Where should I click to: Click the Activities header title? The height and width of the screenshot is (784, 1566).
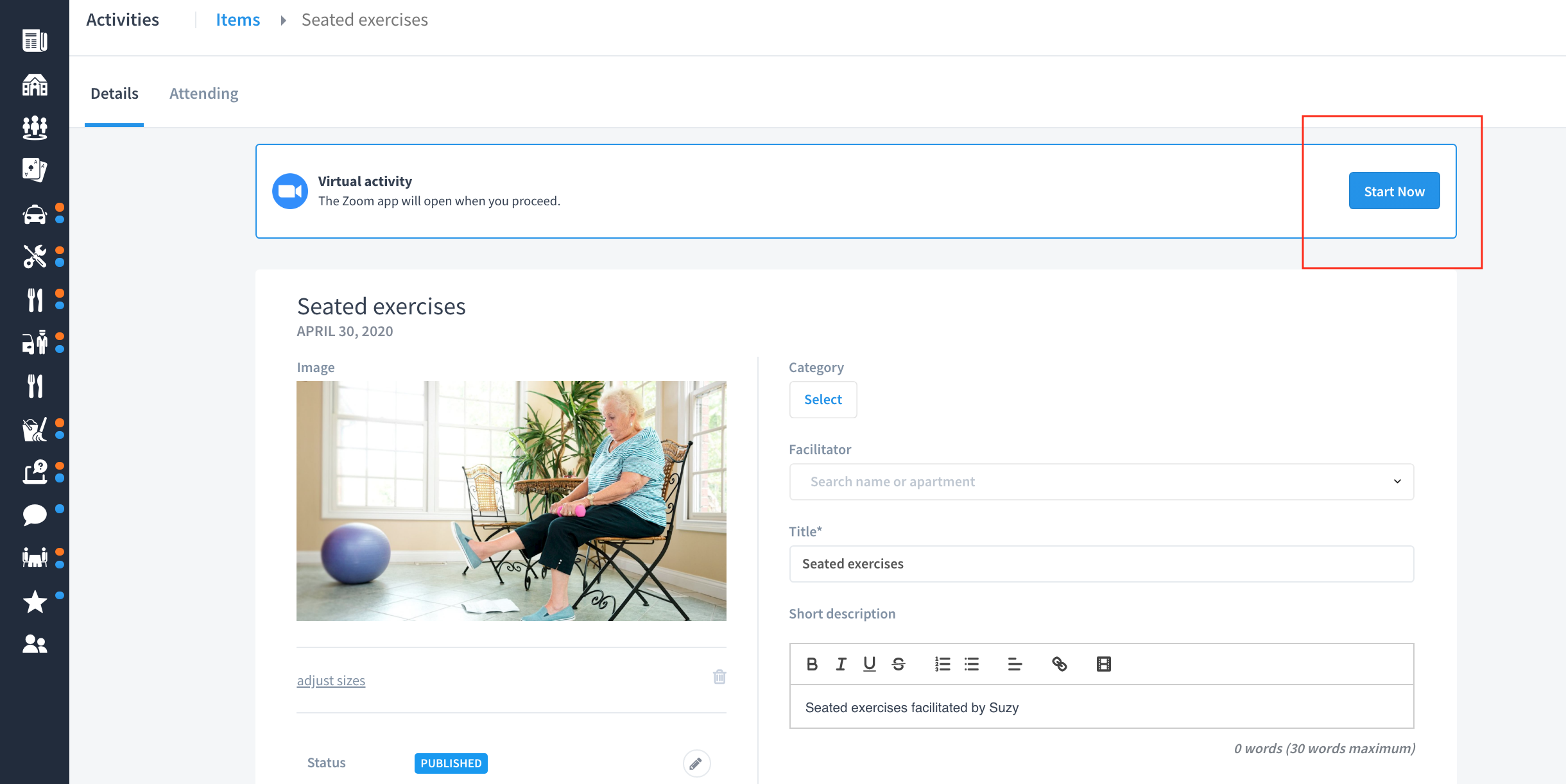coord(123,20)
